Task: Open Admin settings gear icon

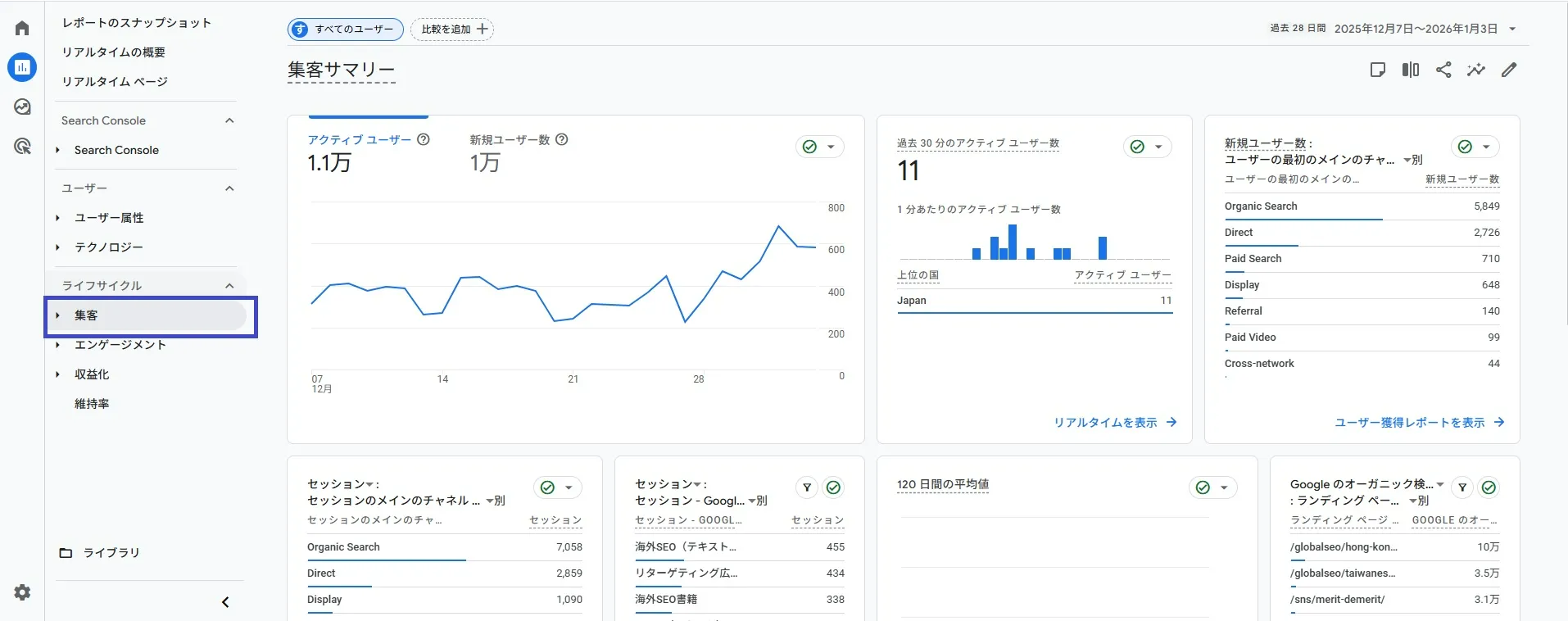Action: point(22,592)
